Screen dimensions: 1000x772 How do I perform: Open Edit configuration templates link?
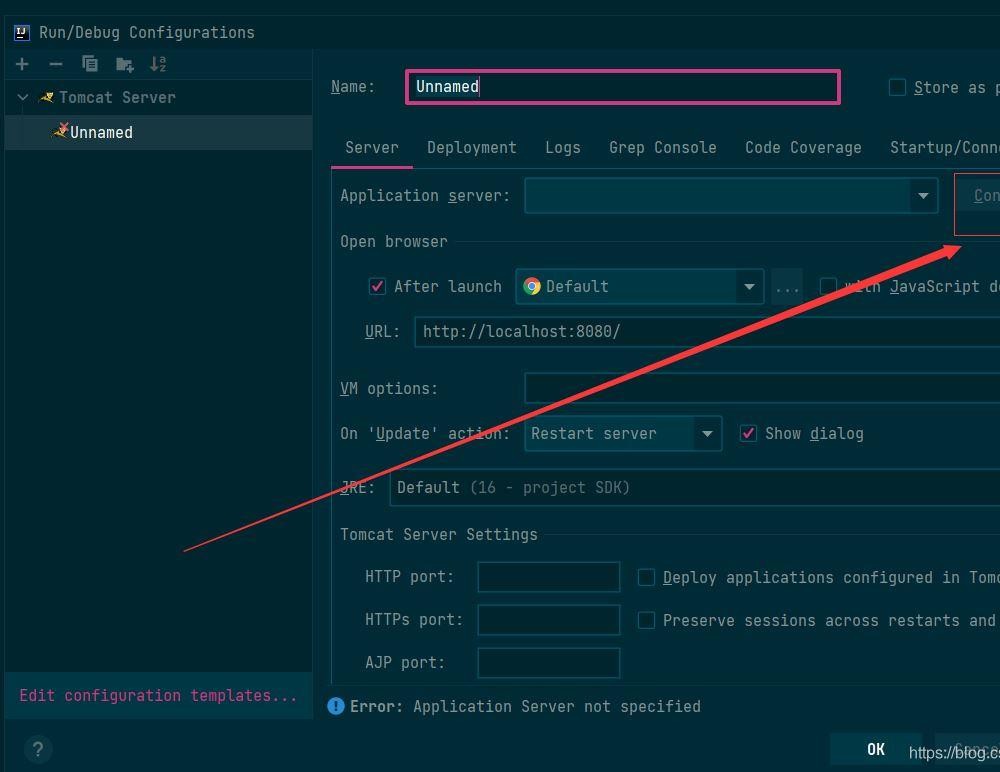point(158,696)
